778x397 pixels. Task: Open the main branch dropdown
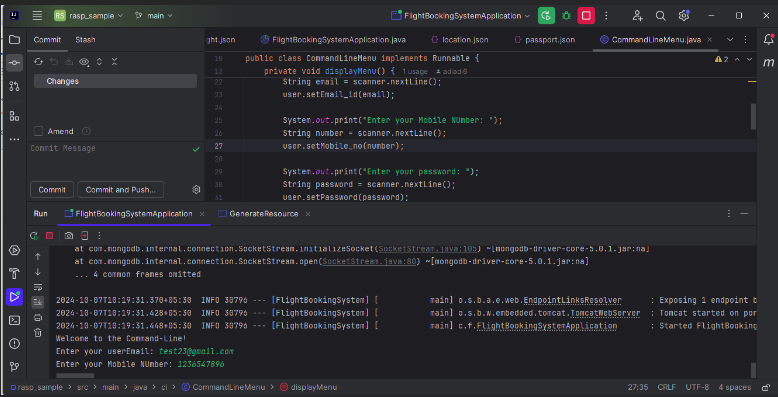click(153, 16)
